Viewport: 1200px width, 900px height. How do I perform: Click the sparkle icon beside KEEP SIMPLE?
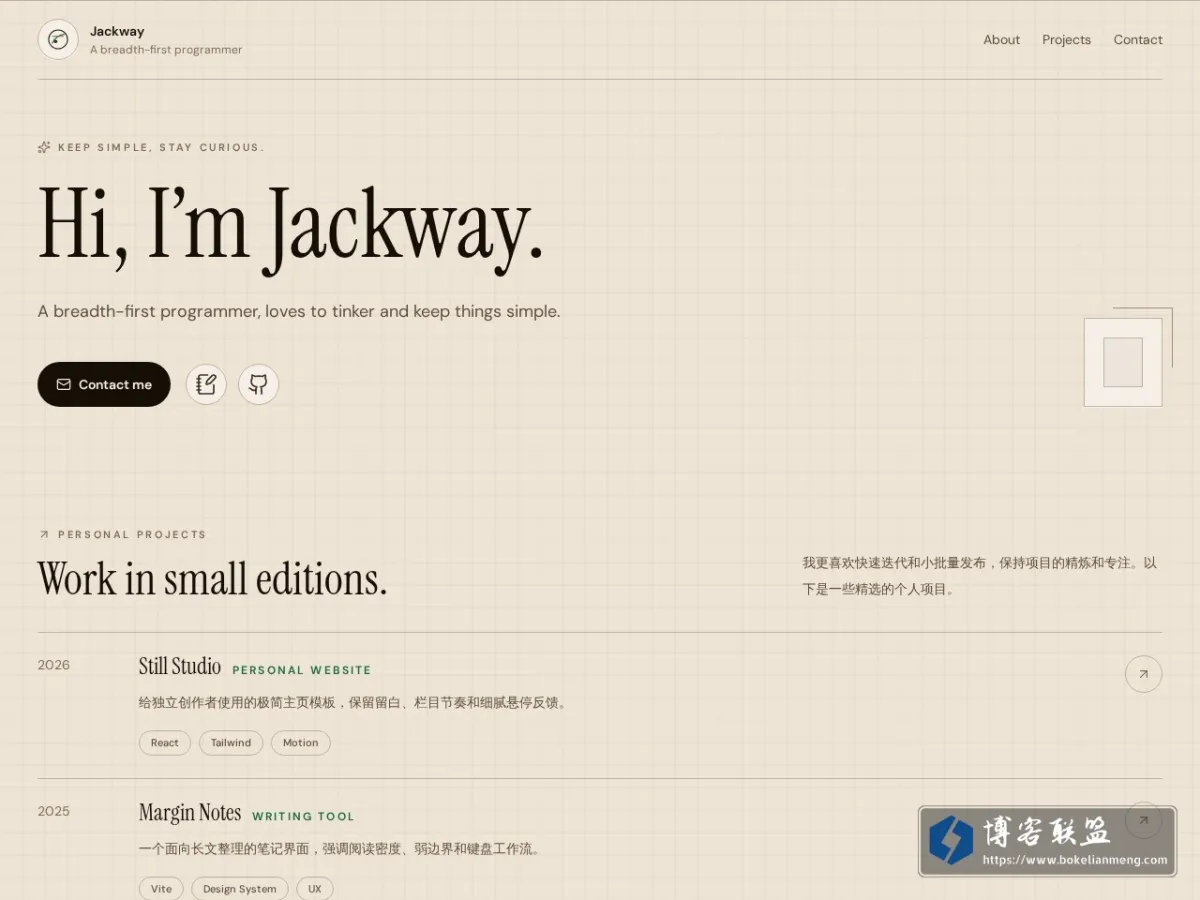pyautogui.click(x=44, y=147)
